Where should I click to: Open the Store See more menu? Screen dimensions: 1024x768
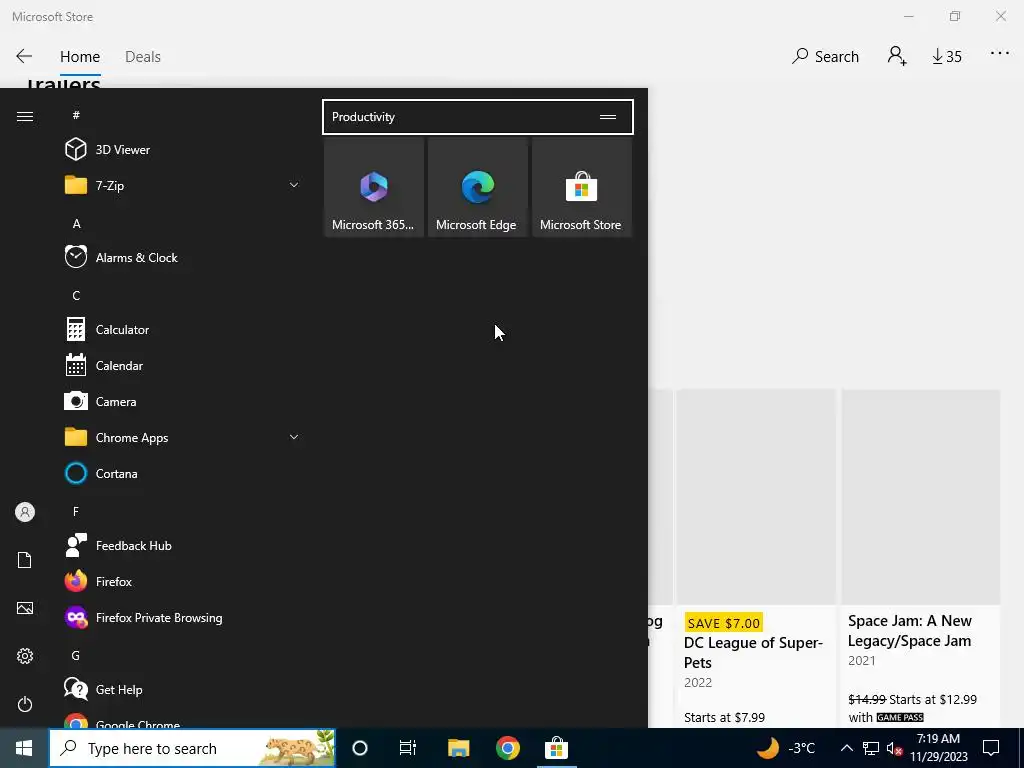click(1000, 54)
